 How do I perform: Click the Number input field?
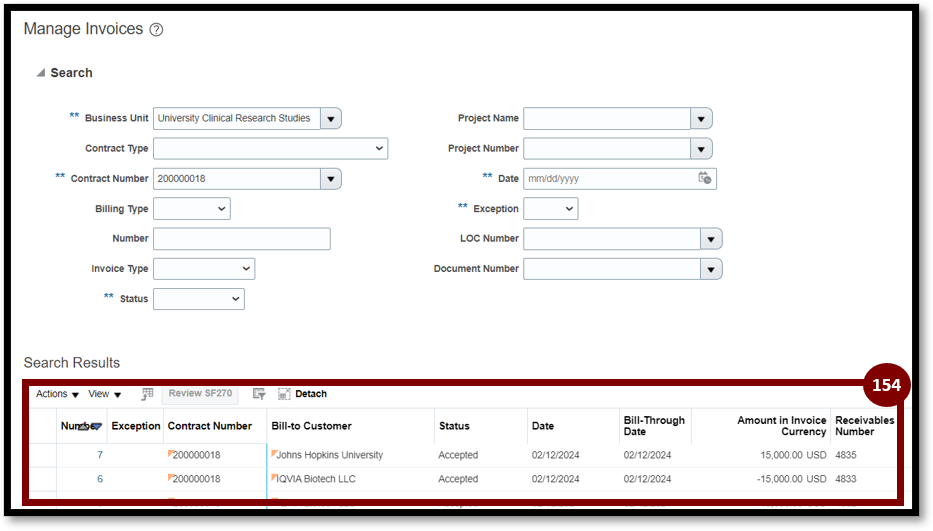(242, 239)
